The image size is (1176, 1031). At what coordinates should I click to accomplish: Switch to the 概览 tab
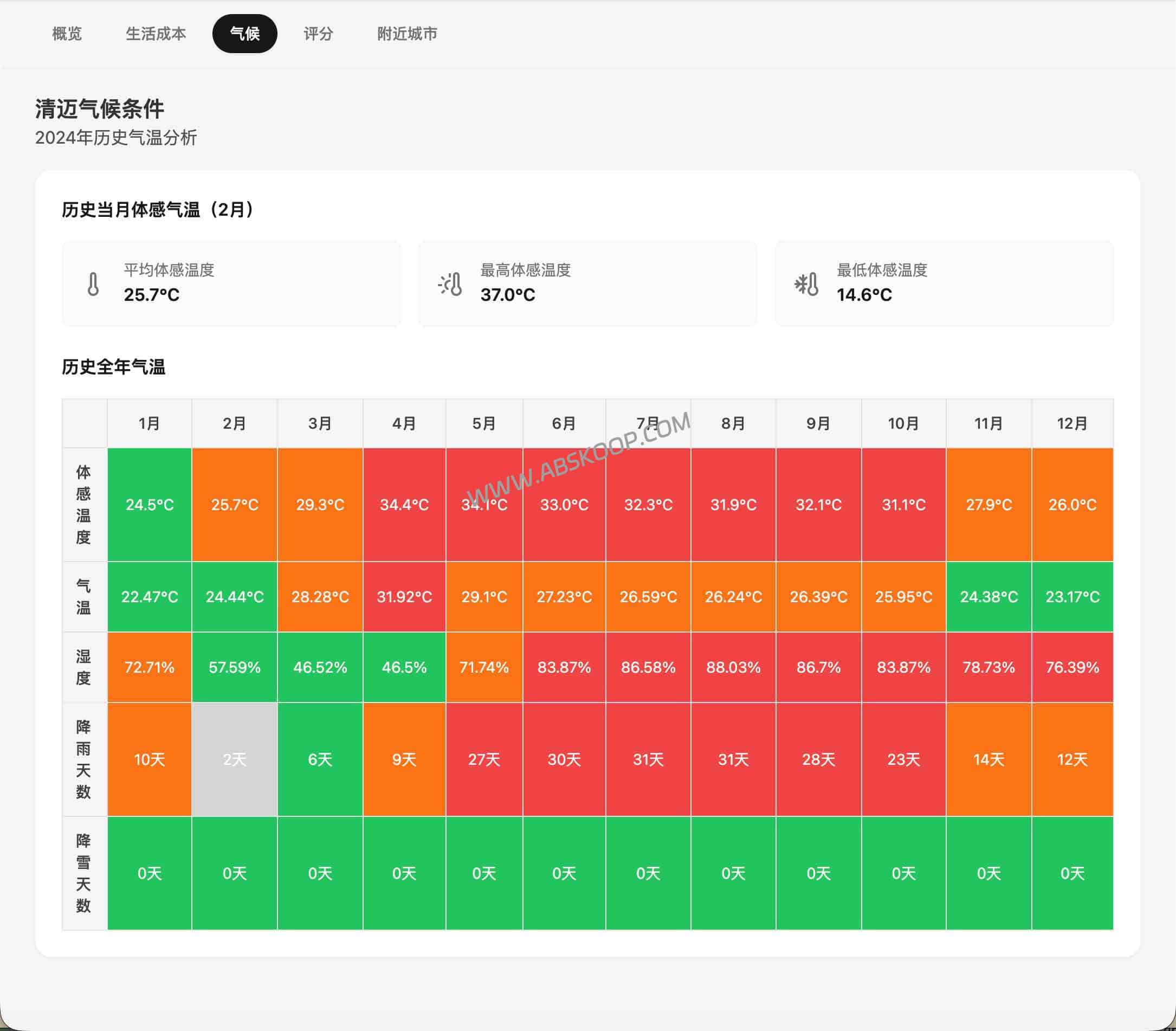(66, 34)
